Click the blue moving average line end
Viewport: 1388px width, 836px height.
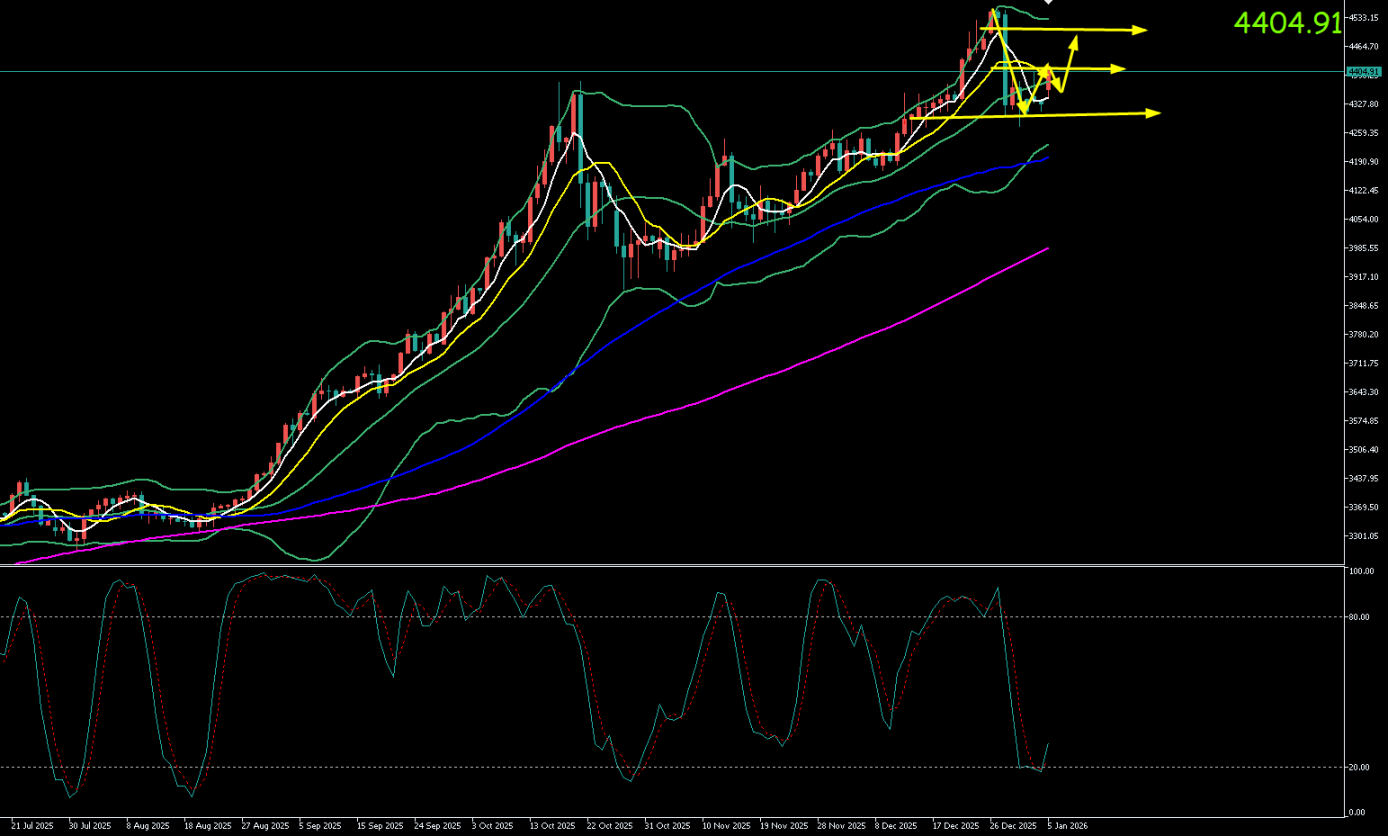[1047, 158]
